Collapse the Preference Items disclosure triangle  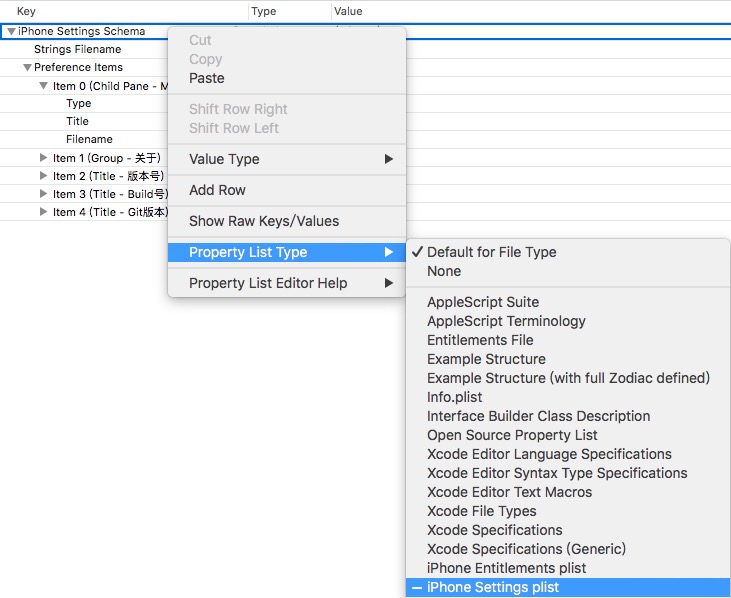click(x=27, y=68)
